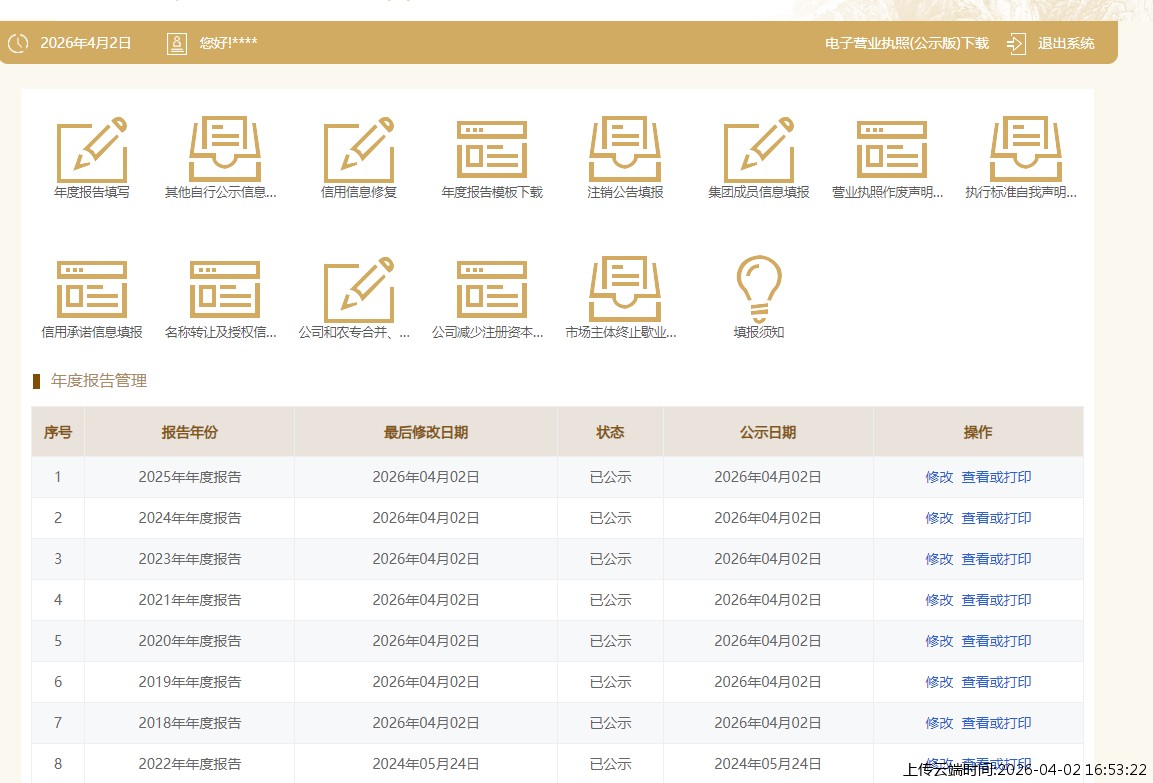This screenshot has width=1153, height=783.
Task: Open 年度报告填写 icon
Action: [x=92, y=150]
